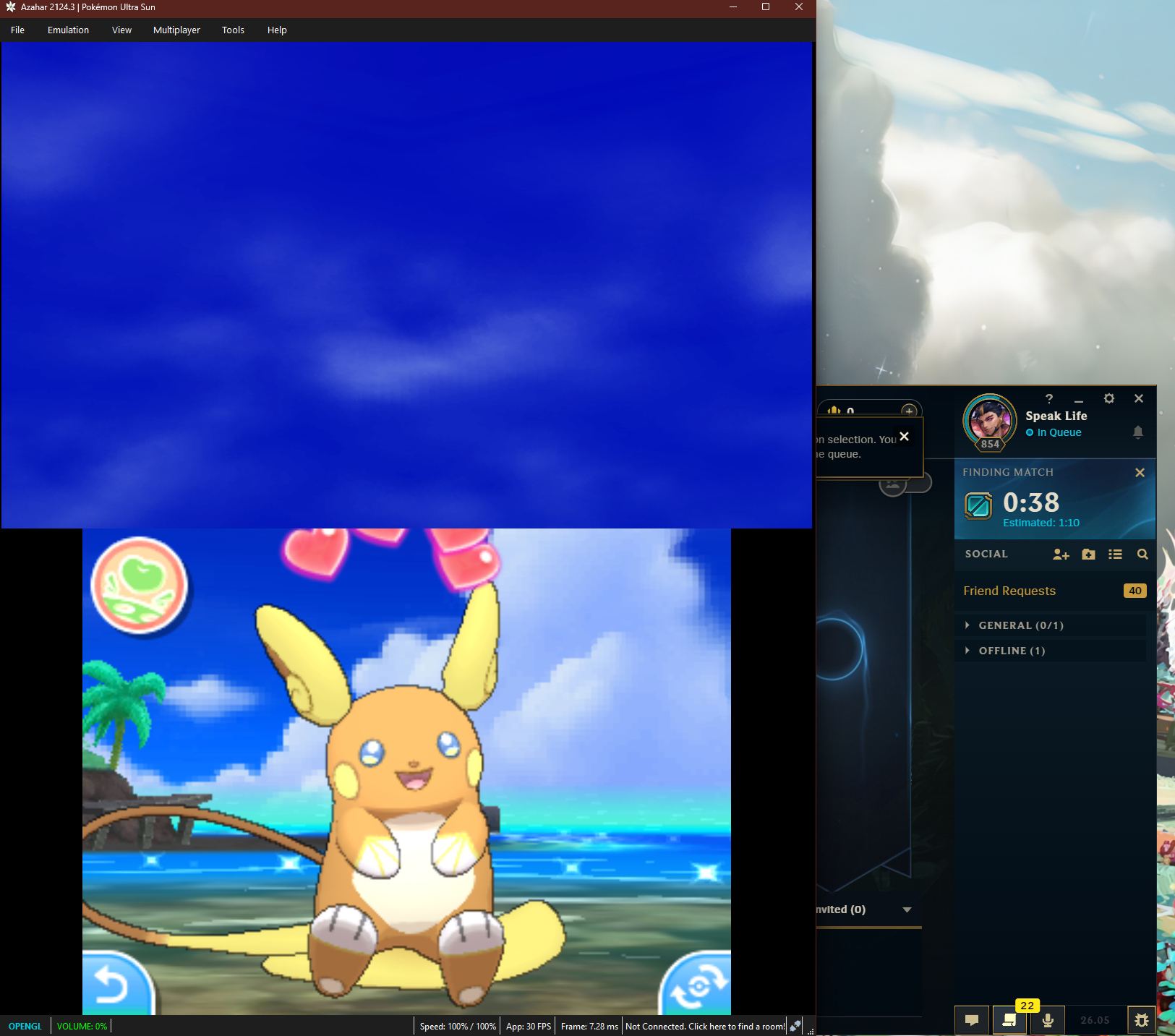Open the friends list sort options icon
Screen dimensions: 1175x1036
(1115, 555)
